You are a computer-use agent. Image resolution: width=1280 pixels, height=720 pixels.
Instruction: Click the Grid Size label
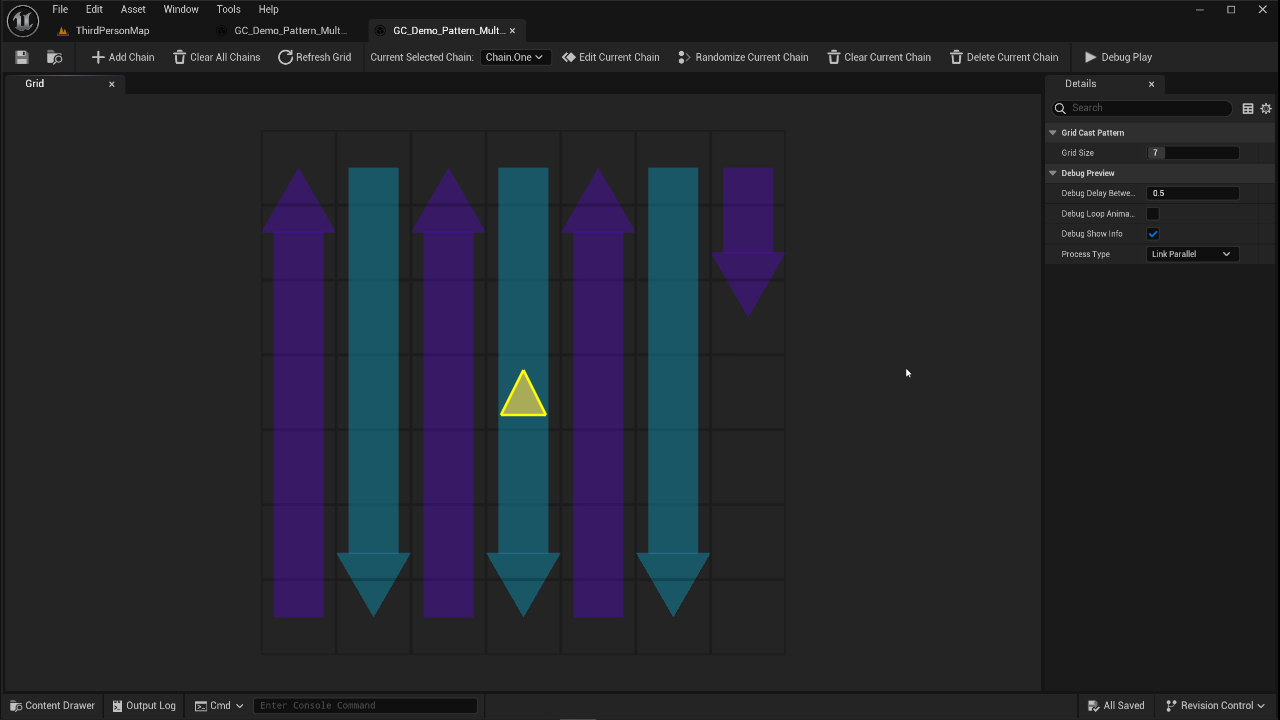click(x=1077, y=153)
